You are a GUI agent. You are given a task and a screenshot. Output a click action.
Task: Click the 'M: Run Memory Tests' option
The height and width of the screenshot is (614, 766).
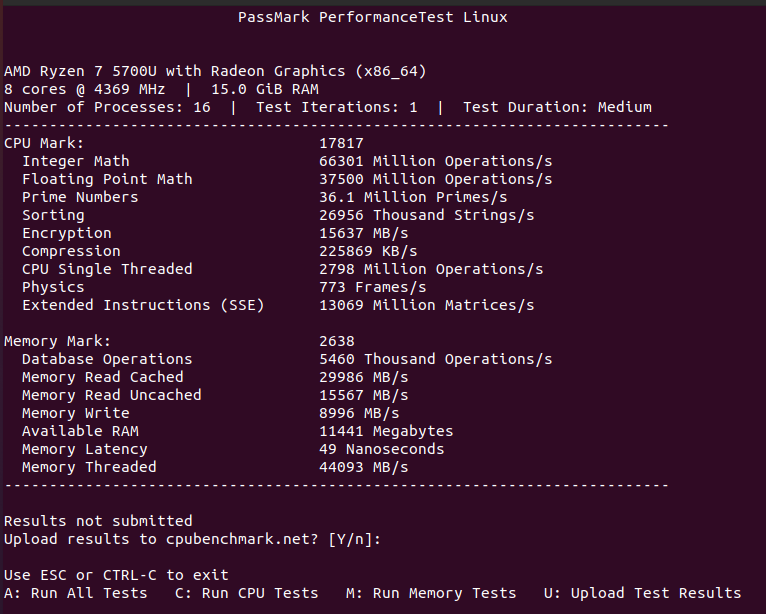(431, 593)
